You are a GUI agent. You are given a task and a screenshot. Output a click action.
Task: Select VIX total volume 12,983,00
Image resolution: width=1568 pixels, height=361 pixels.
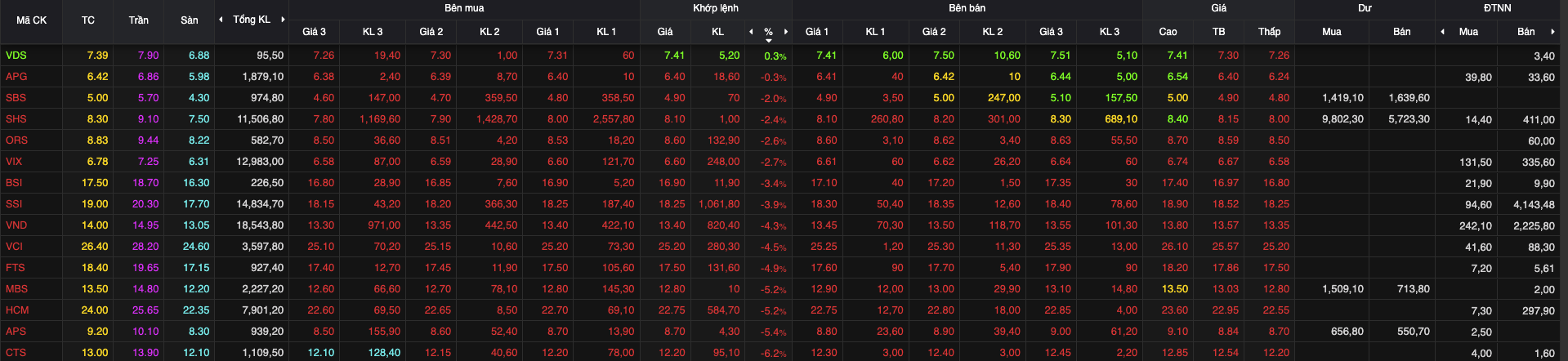tap(260, 162)
